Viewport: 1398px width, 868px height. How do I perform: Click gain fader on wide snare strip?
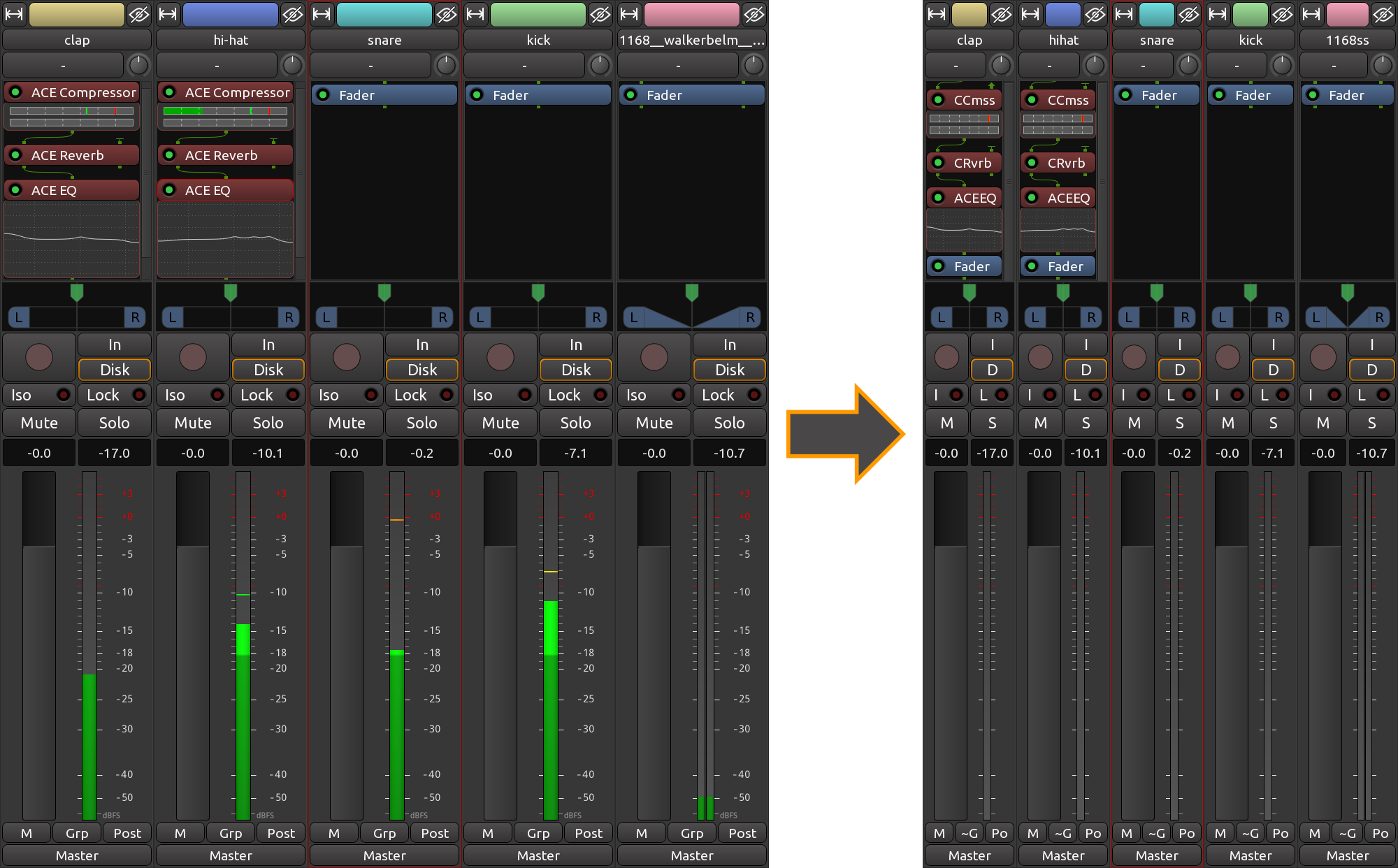click(347, 644)
